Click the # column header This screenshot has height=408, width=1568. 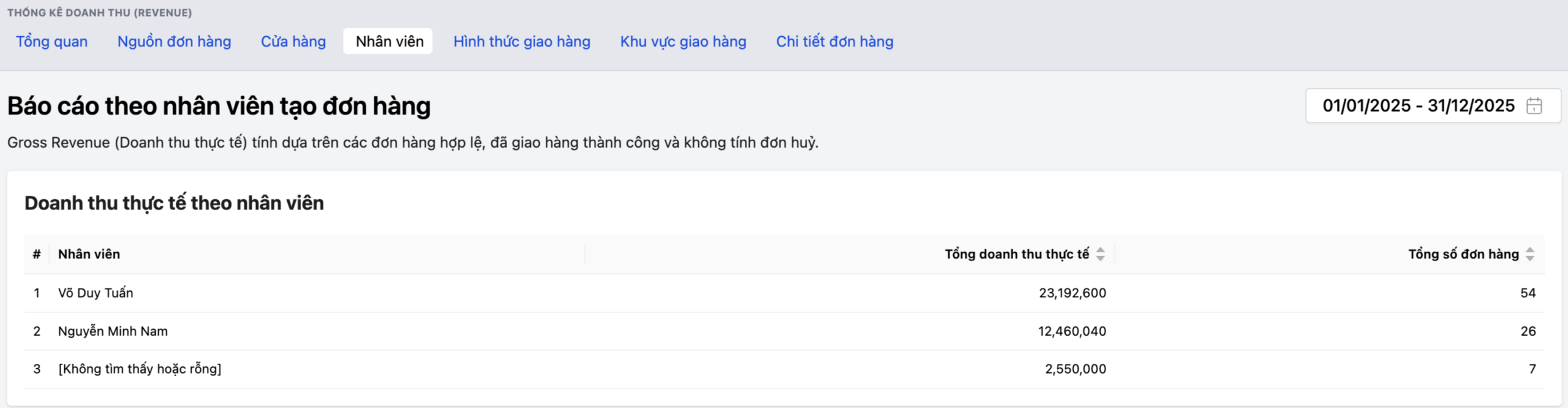[x=37, y=254]
